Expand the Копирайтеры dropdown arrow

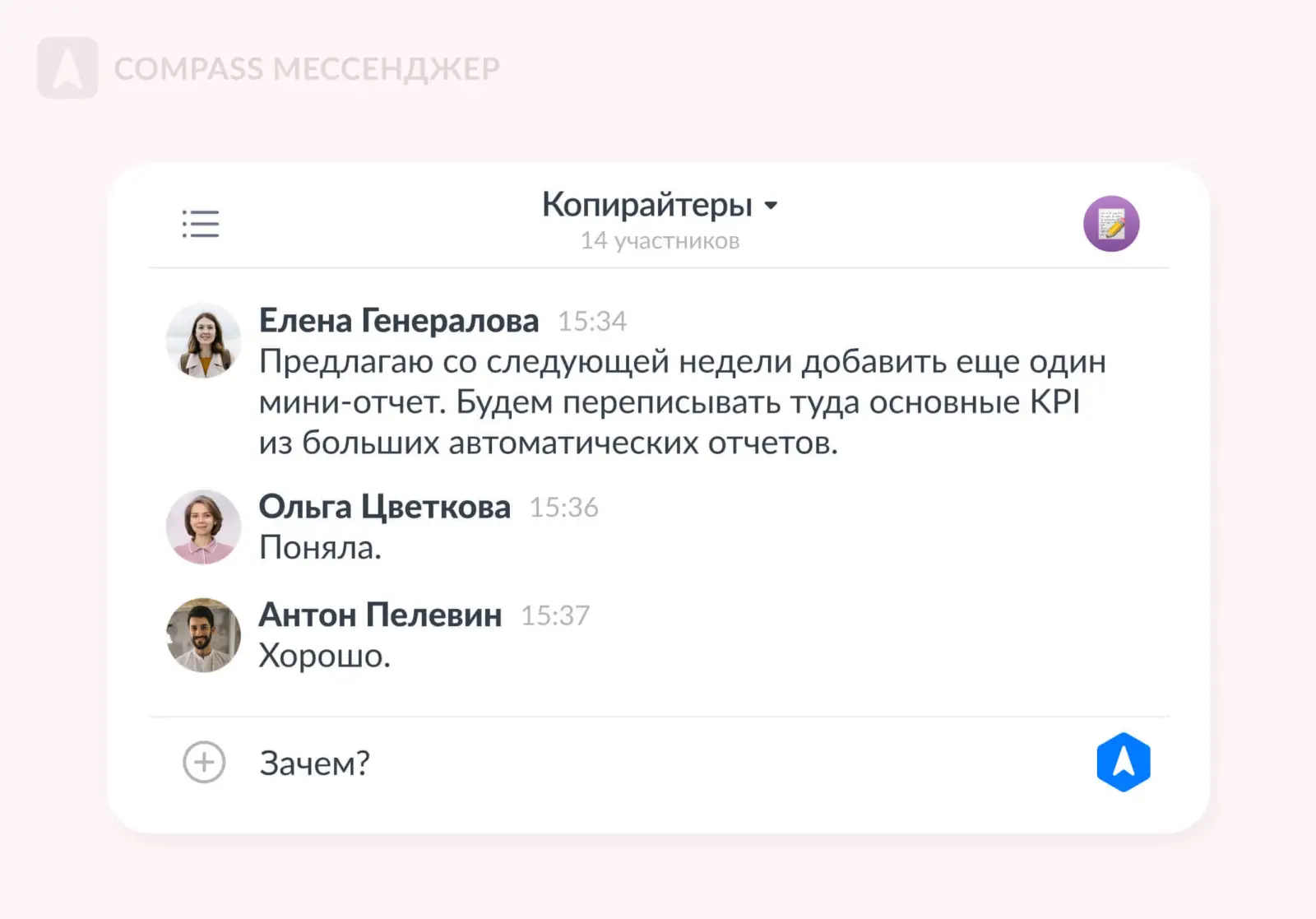click(x=771, y=206)
